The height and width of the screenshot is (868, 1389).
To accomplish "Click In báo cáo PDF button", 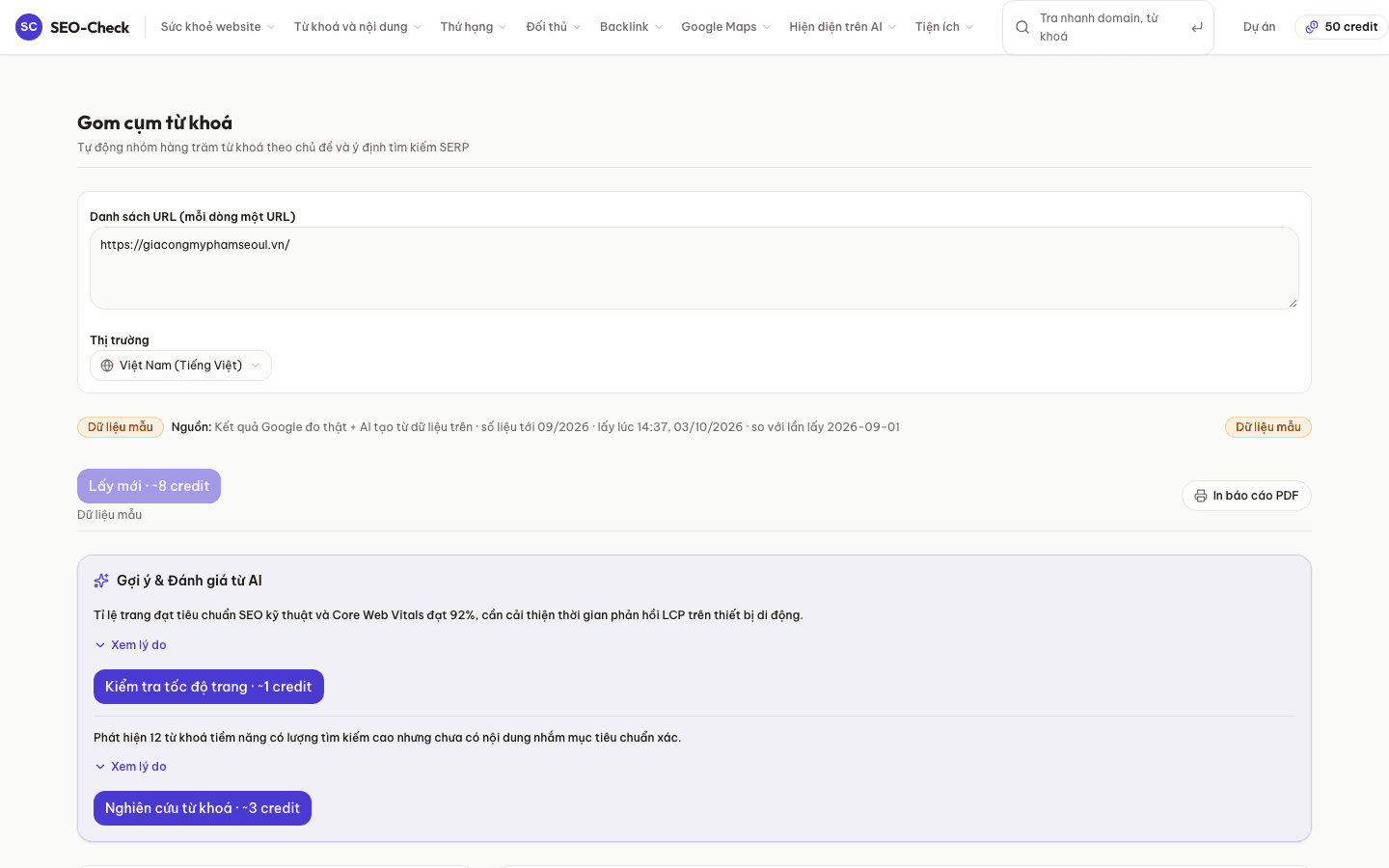I will (1246, 496).
